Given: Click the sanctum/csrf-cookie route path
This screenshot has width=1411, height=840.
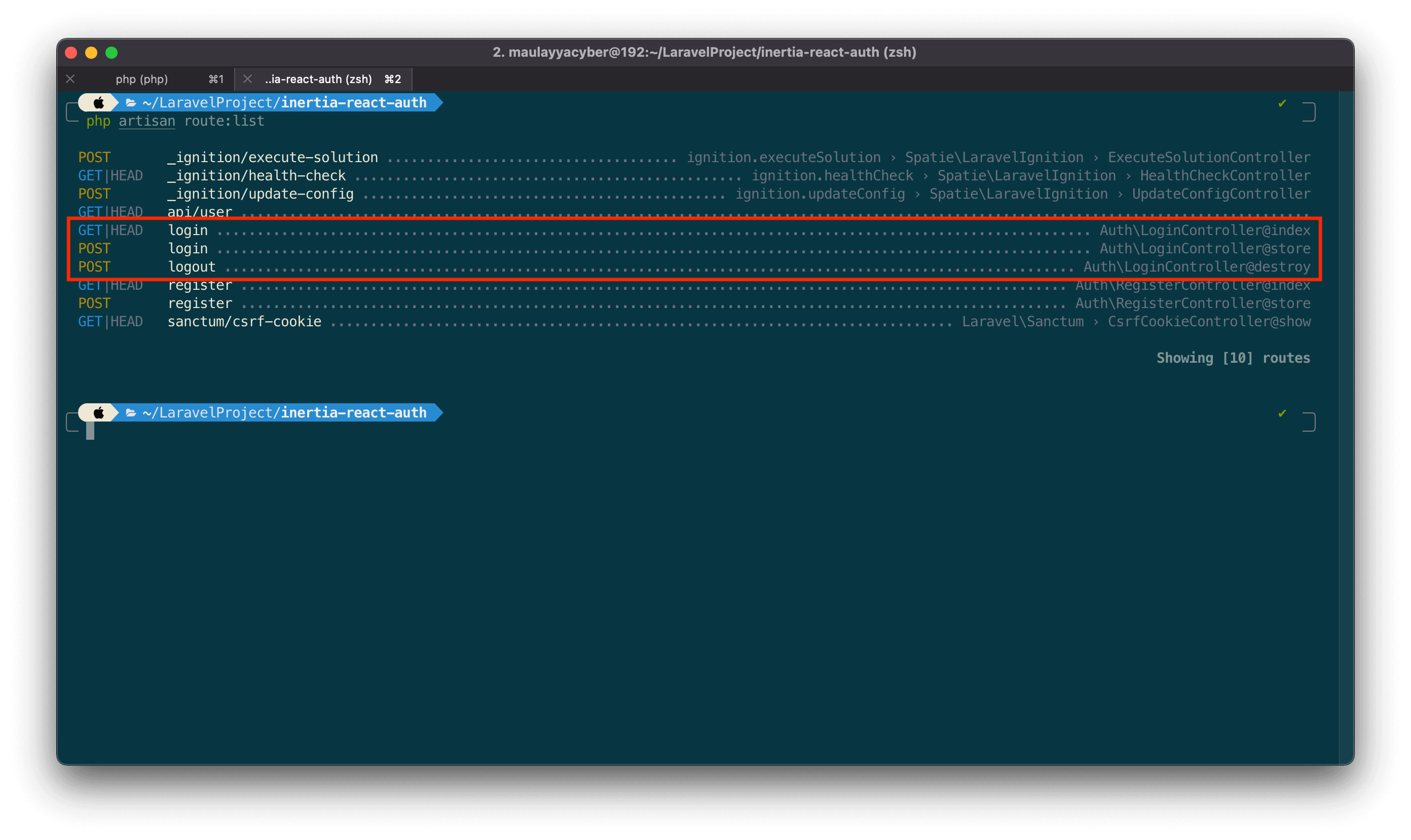Looking at the screenshot, I should pos(244,322).
